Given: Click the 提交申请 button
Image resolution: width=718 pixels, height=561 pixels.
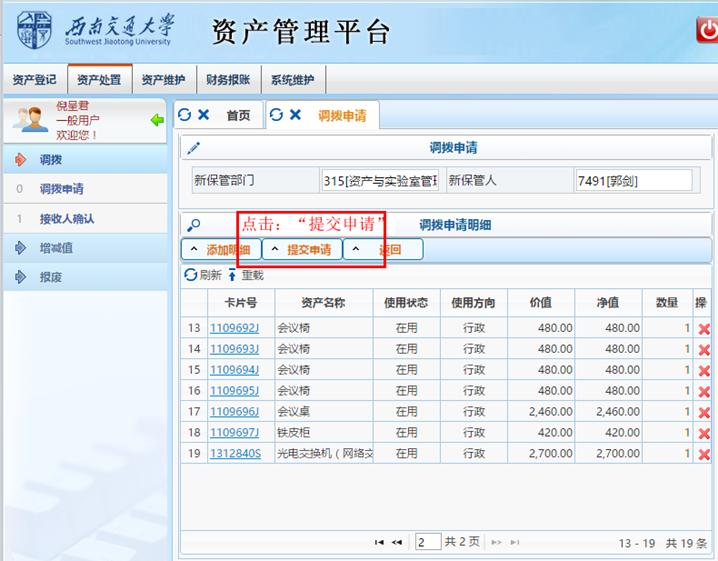Looking at the screenshot, I should pyautogui.click(x=303, y=249).
